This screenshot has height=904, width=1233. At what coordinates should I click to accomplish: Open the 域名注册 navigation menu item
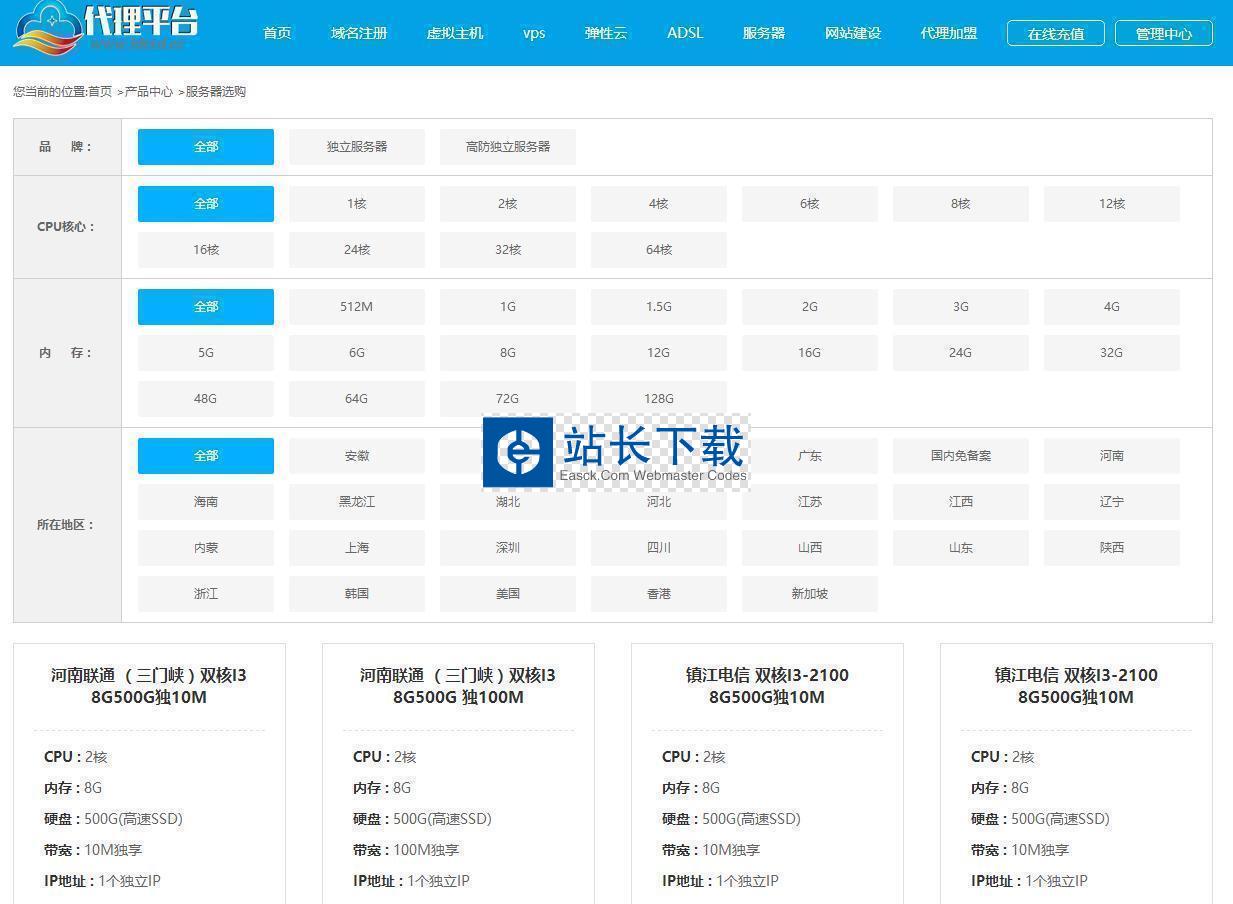coord(359,33)
